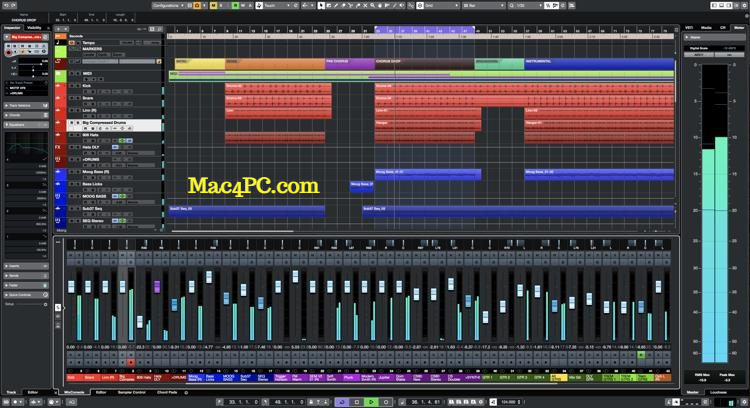Click the record-enable button in Inspector
750x408 pixels.
[8, 53]
